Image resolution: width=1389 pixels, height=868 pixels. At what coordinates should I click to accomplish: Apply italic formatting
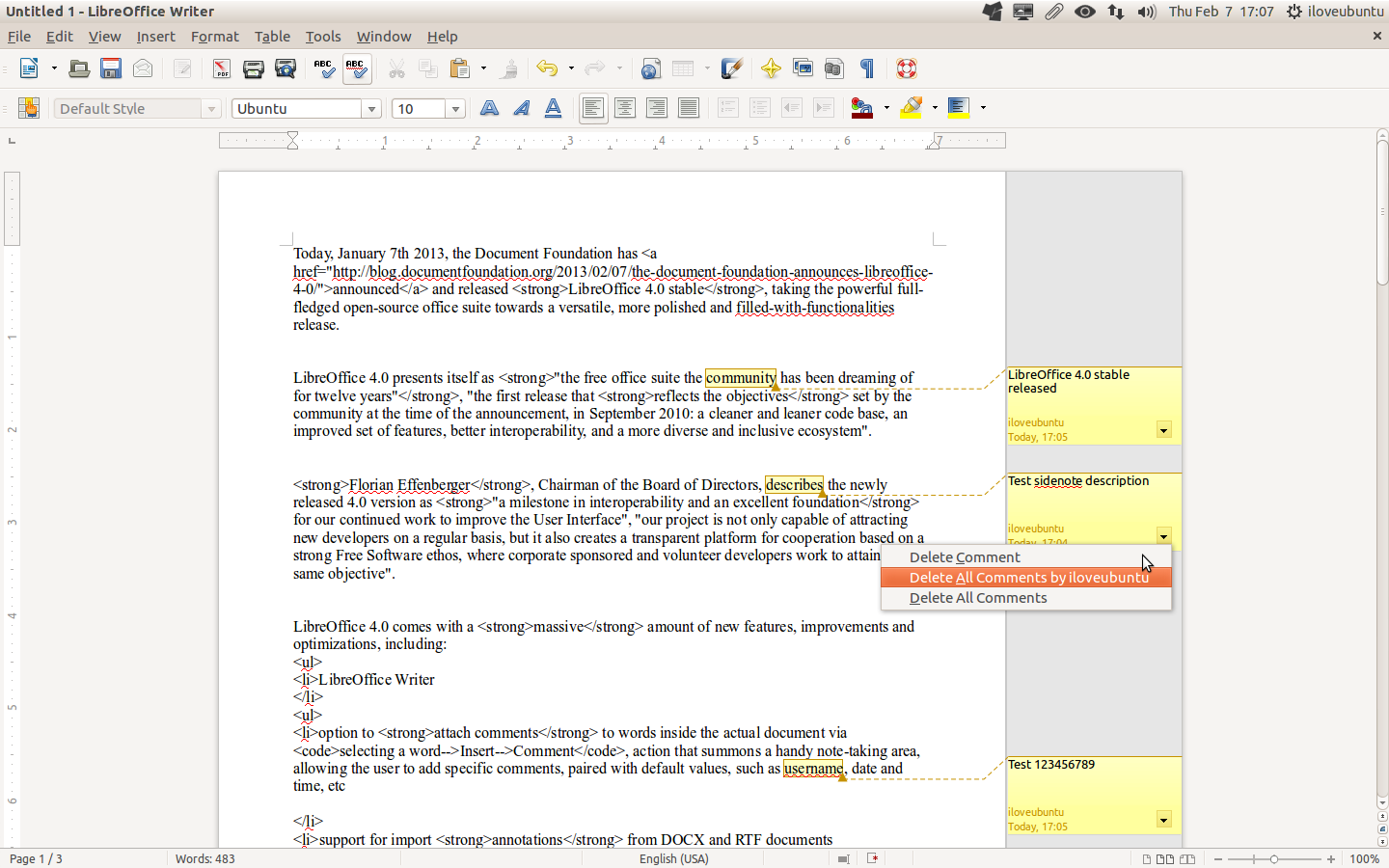click(522, 108)
